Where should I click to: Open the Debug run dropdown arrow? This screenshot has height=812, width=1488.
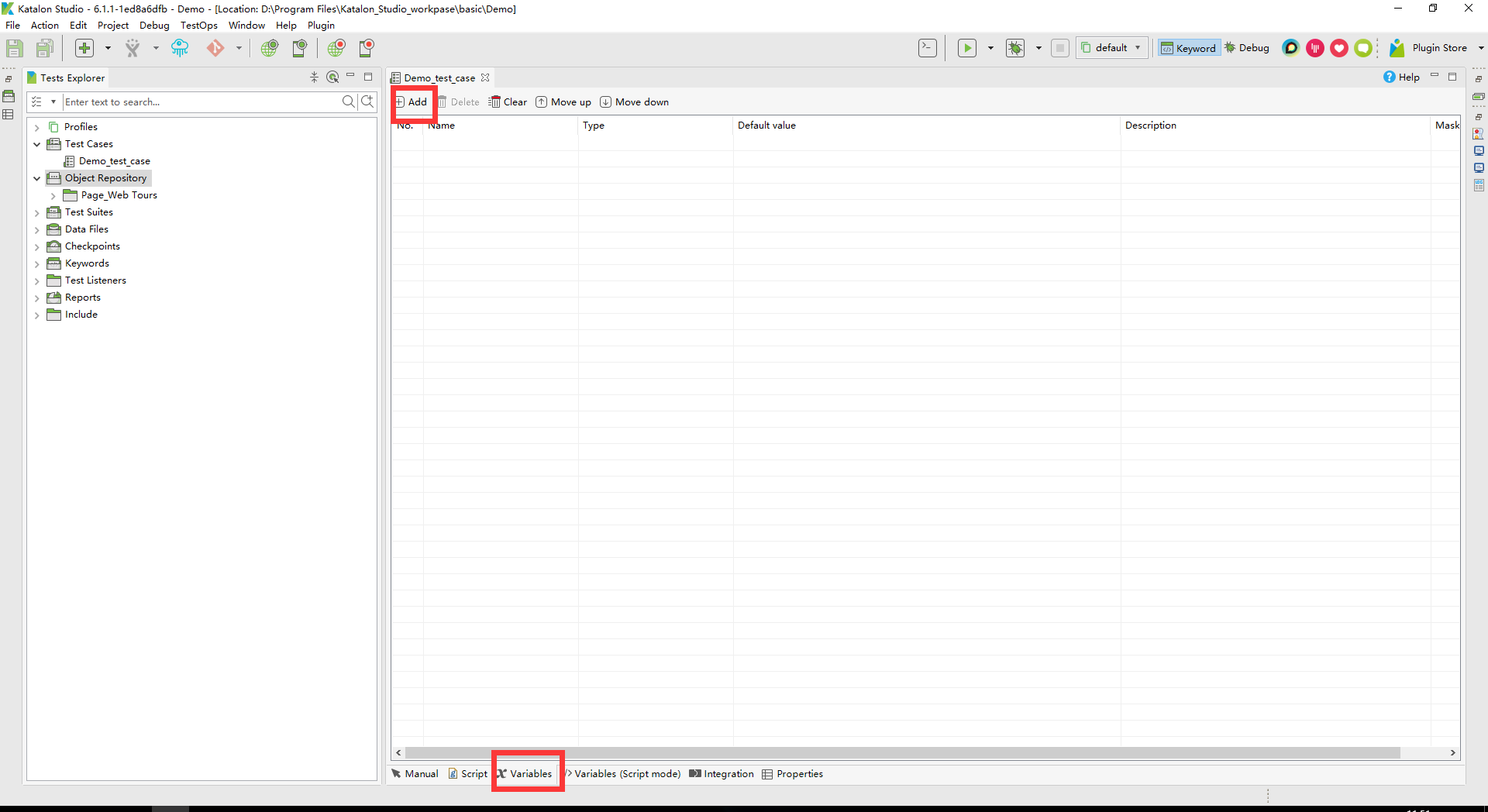point(1038,48)
